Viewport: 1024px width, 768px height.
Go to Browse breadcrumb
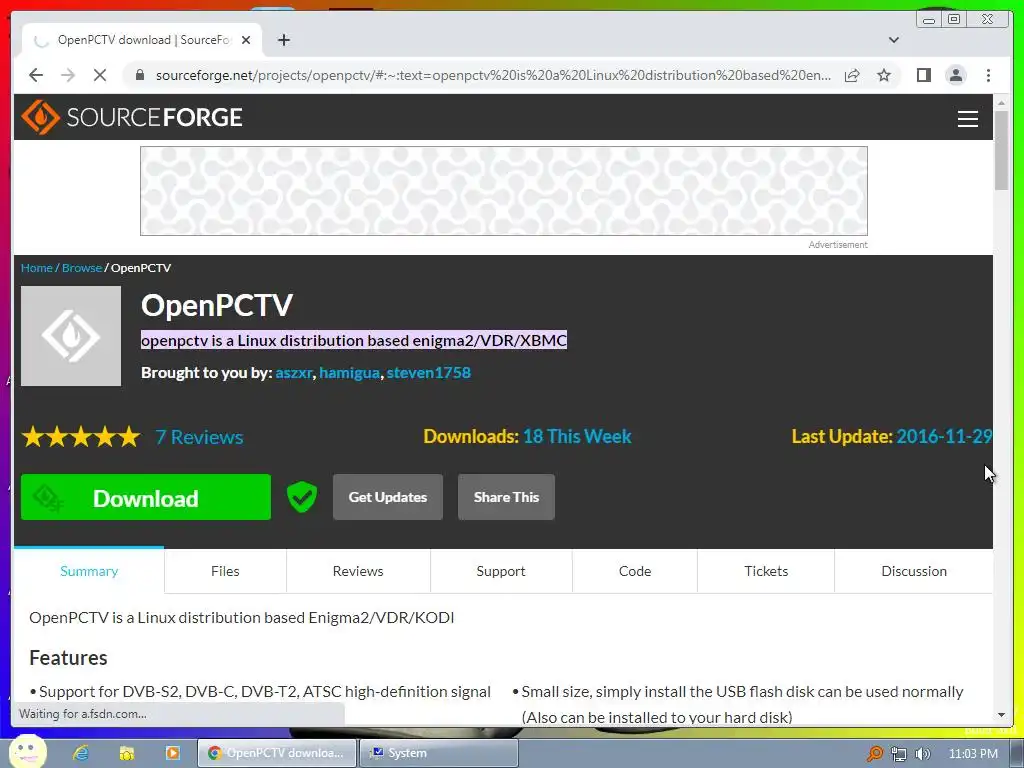[x=82, y=268]
